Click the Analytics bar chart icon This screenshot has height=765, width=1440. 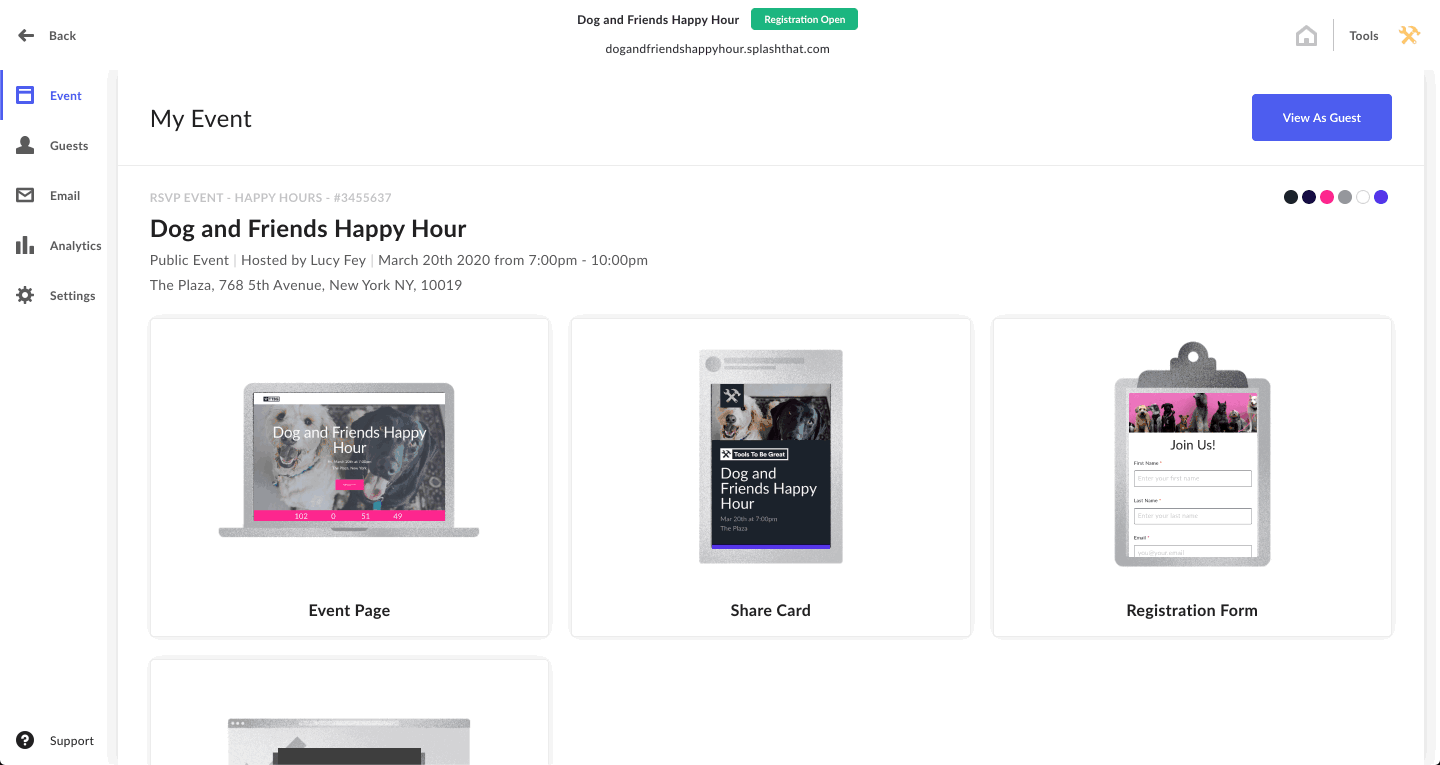click(26, 246)
